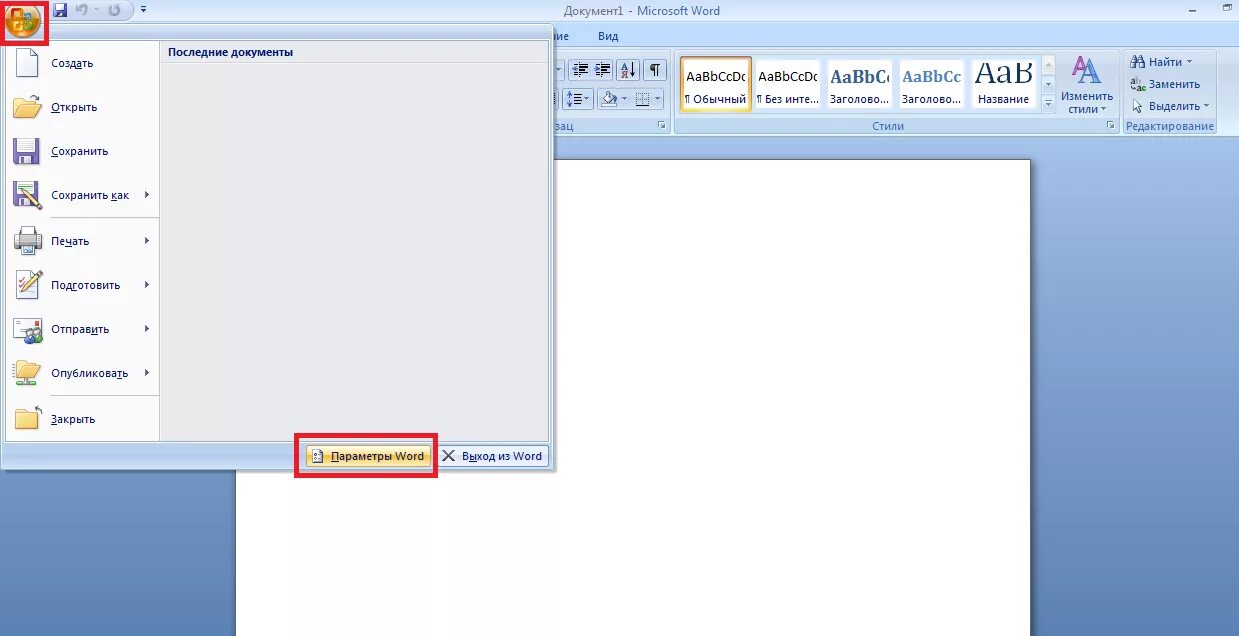1239x636 pixels.
Task: Click the Borders icon
Action: coord(643,99)
